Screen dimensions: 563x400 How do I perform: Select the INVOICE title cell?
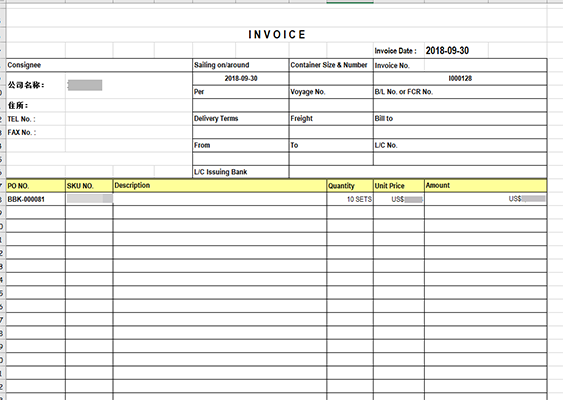[x=276, y=34]
